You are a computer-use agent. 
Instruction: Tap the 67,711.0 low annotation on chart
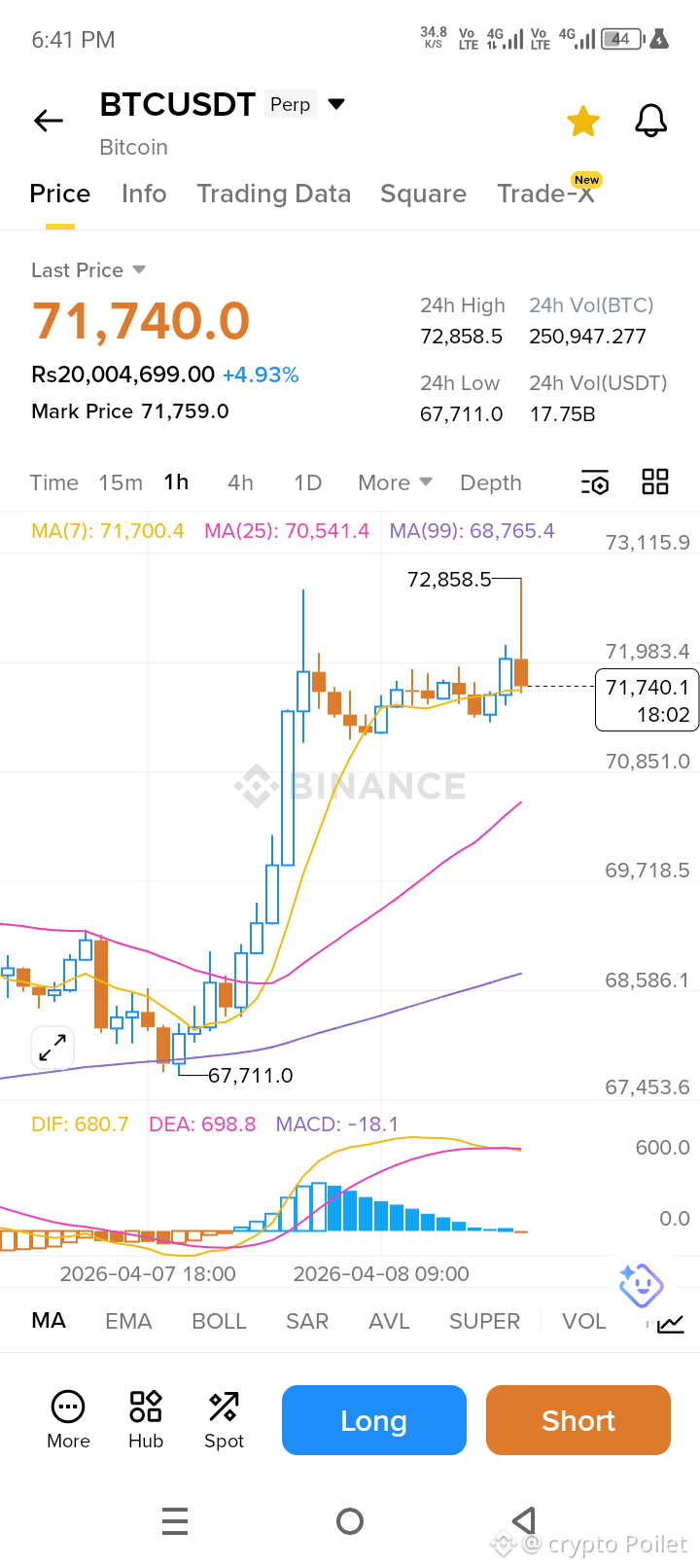251,1075
